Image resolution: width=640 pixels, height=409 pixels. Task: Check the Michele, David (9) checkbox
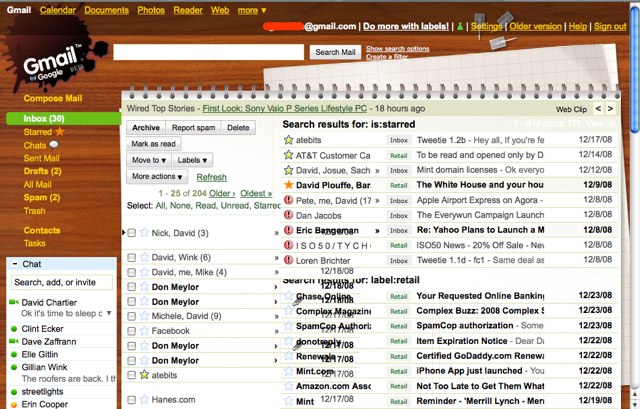click(x=131, y=316)
